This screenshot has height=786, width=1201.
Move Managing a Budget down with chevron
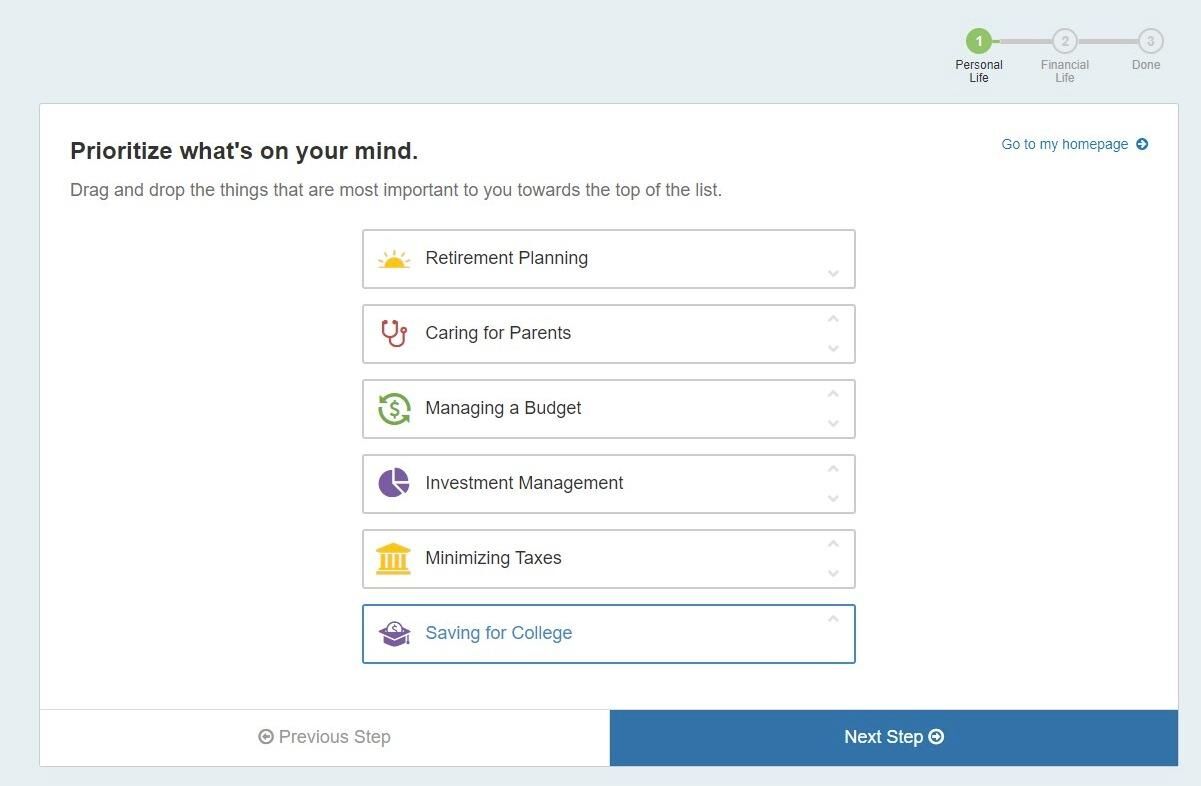833,424
